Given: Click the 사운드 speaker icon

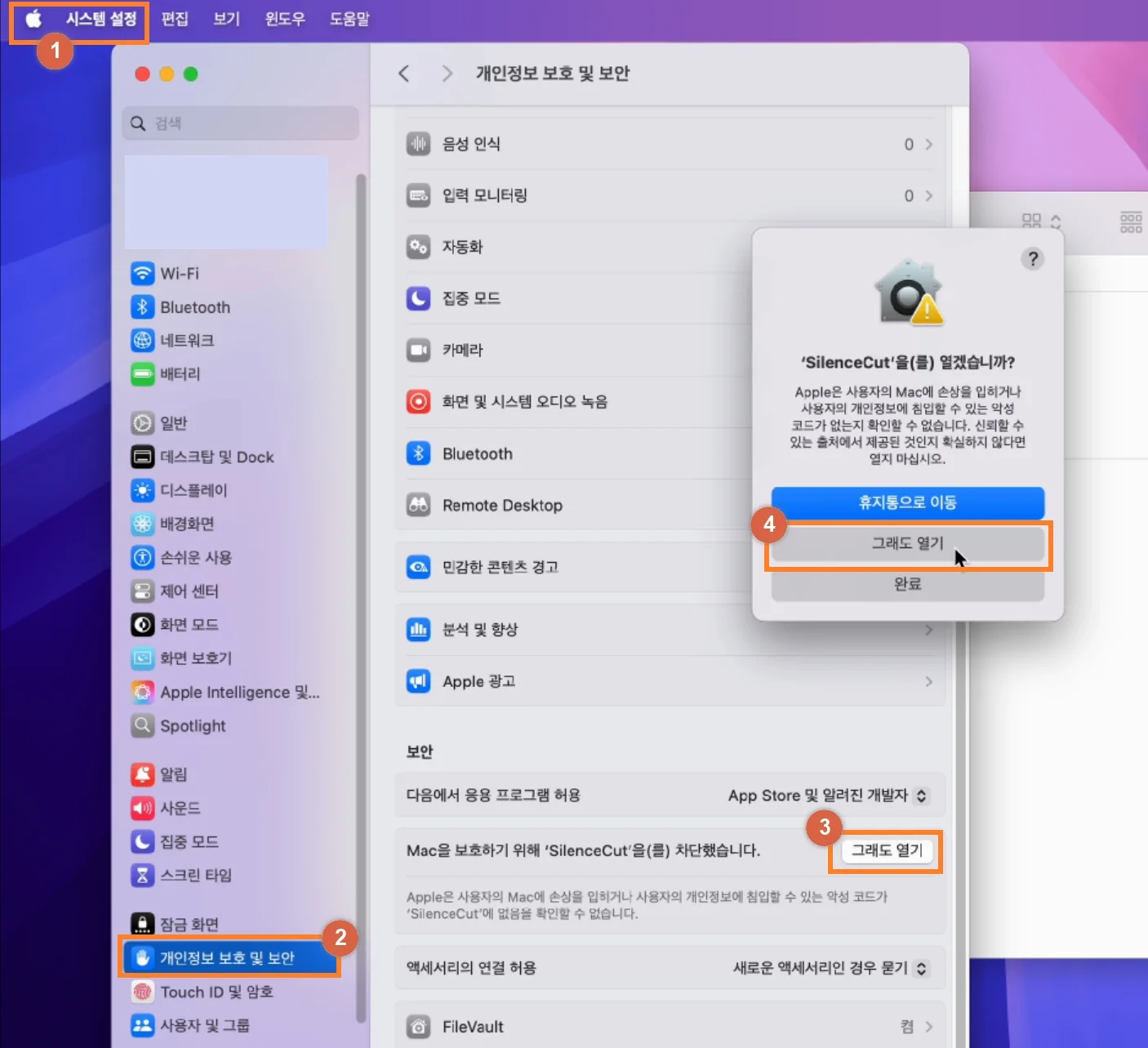Looking at the screenshot, I should click(143, 808).
